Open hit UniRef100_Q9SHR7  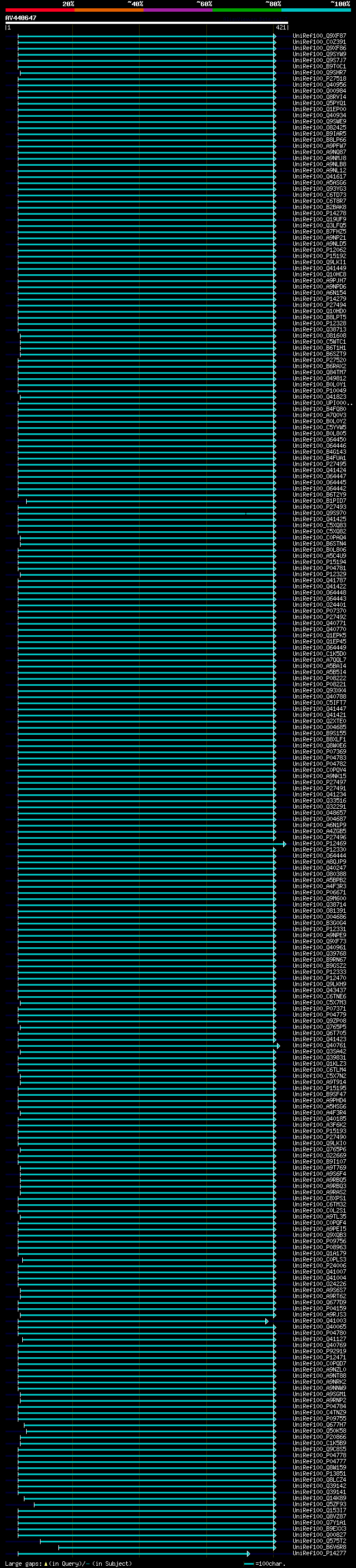pyautogui.click(x=319, y=72)
